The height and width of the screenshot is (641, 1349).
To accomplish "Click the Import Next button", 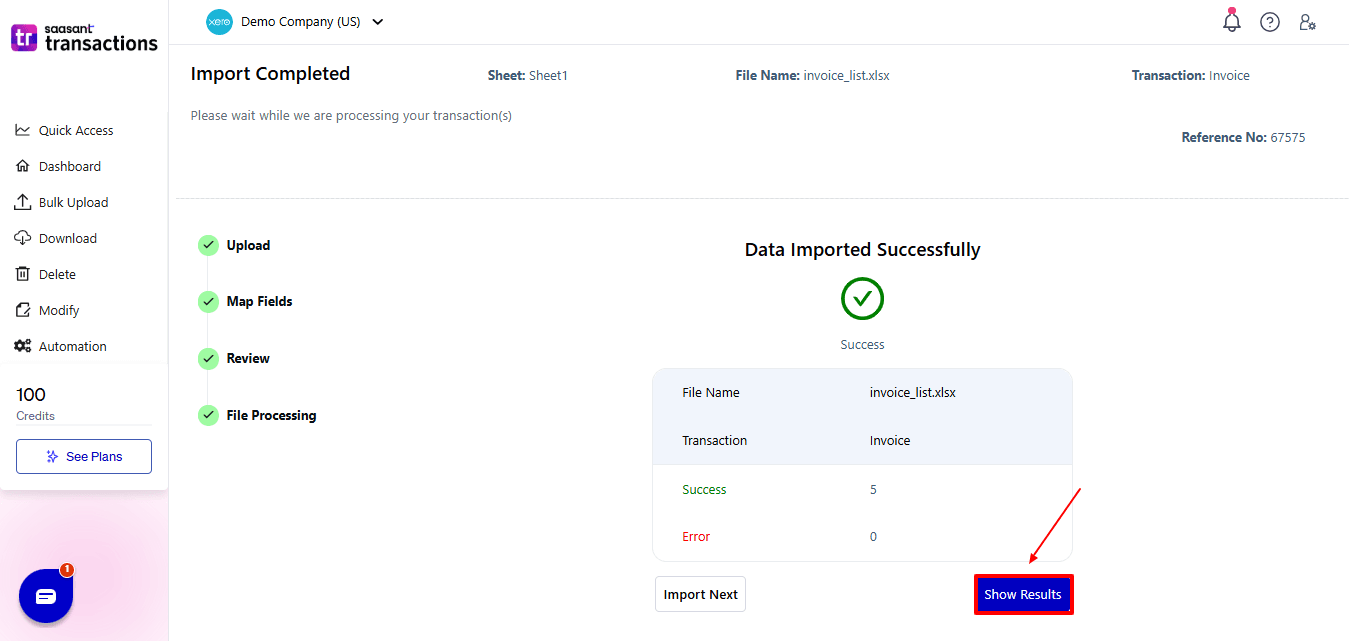I will pos(700,594).
